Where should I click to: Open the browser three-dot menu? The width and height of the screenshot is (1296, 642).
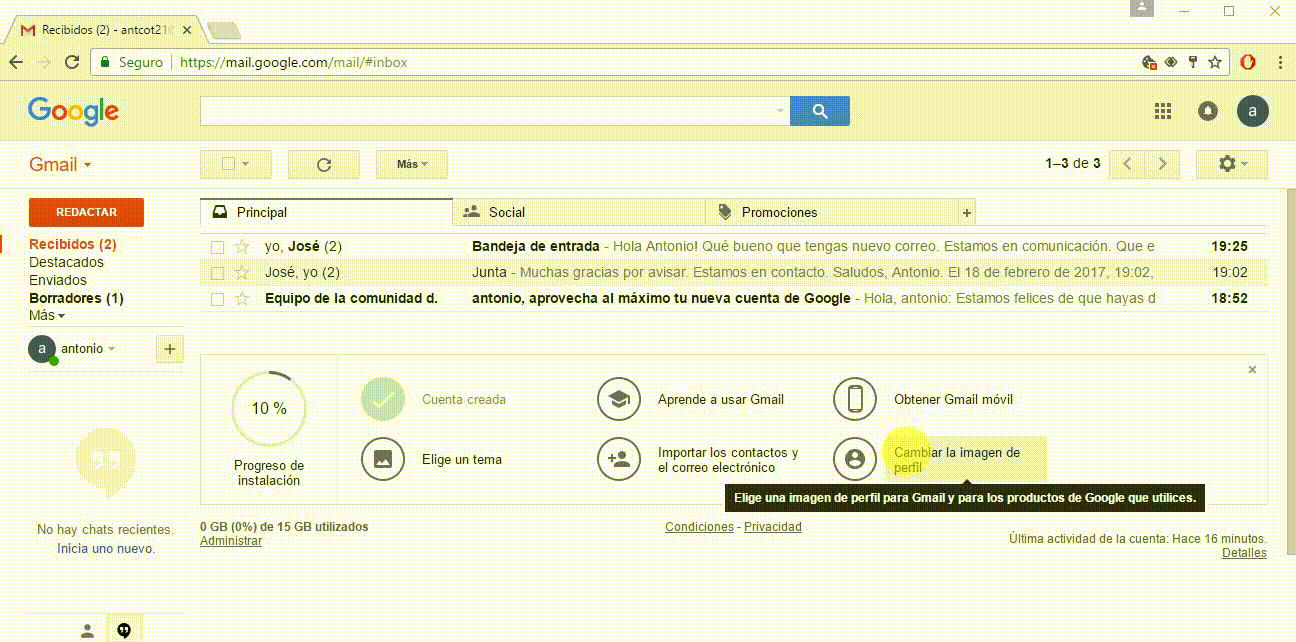pyautogui.click(x=1281, y=62)
